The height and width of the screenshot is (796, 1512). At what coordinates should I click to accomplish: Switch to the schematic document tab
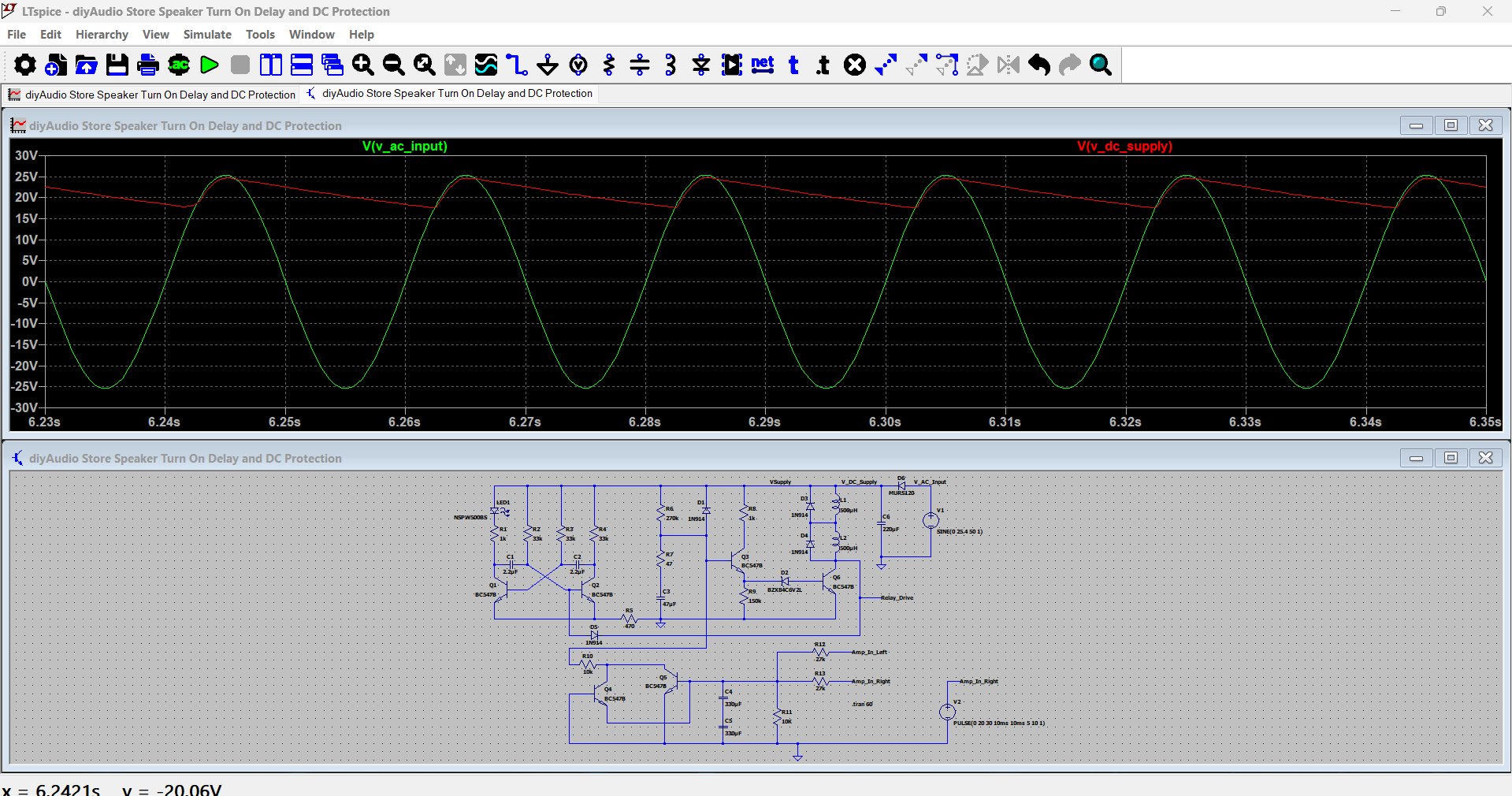(449, 94)
